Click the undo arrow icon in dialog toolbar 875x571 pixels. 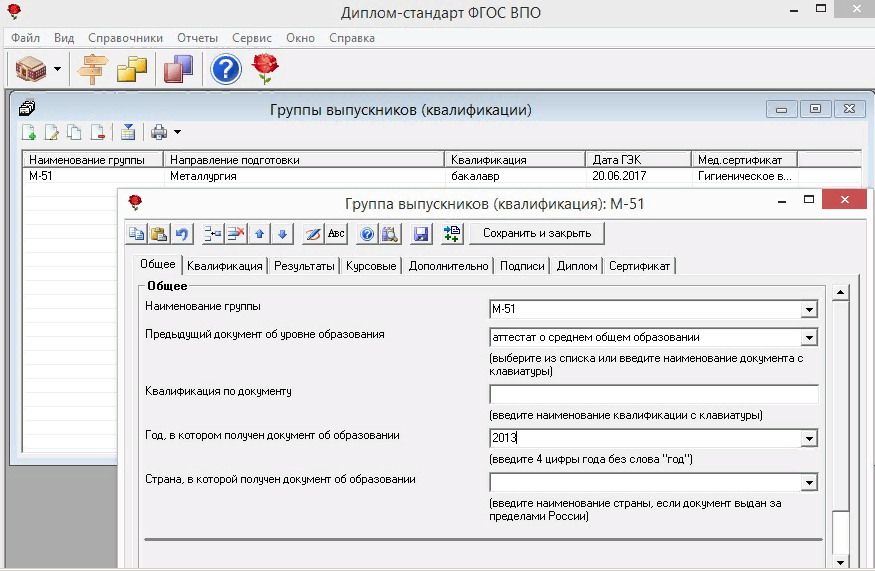pos(182,234)
